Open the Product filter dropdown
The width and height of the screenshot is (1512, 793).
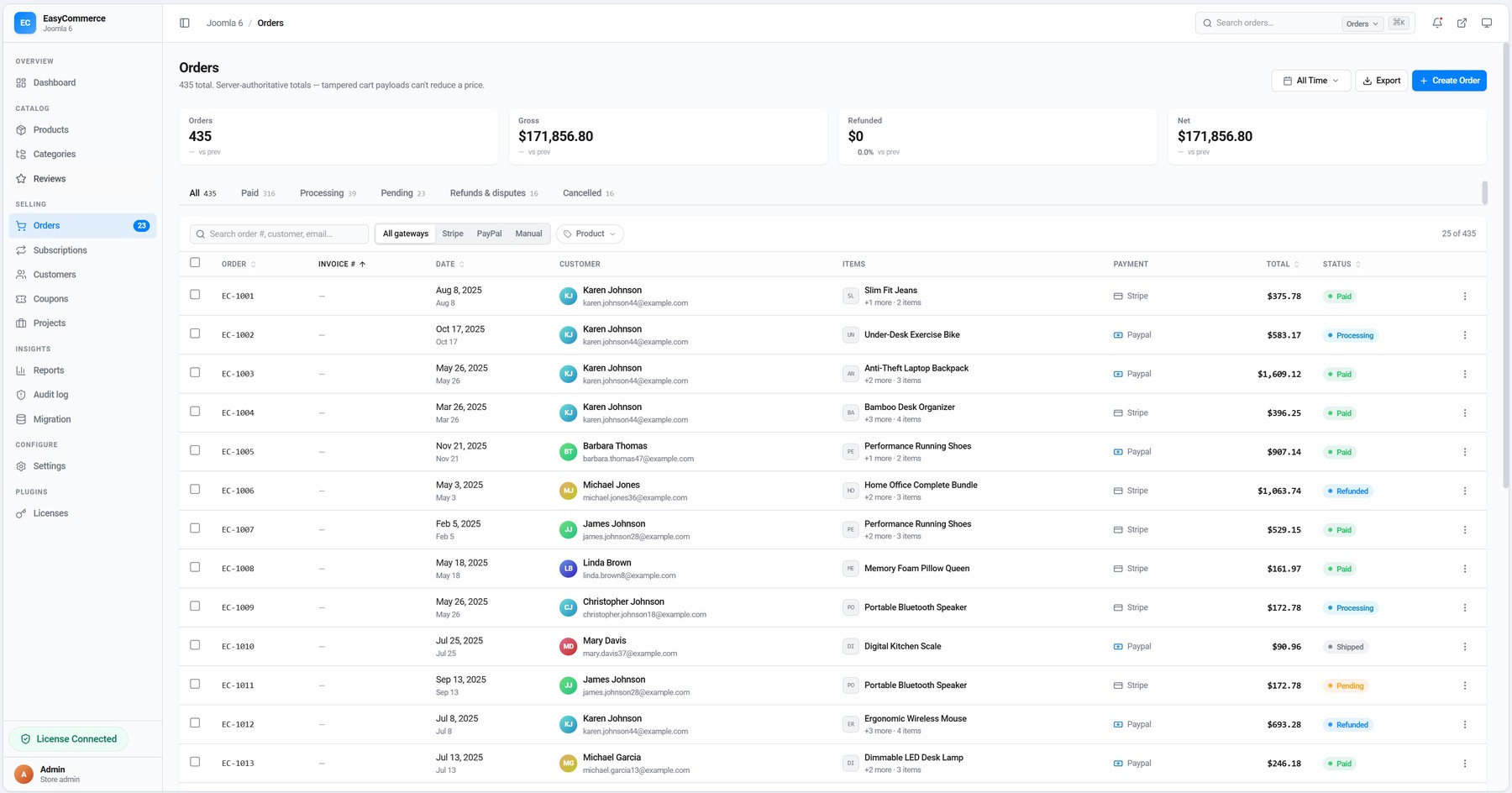(590, 234)
